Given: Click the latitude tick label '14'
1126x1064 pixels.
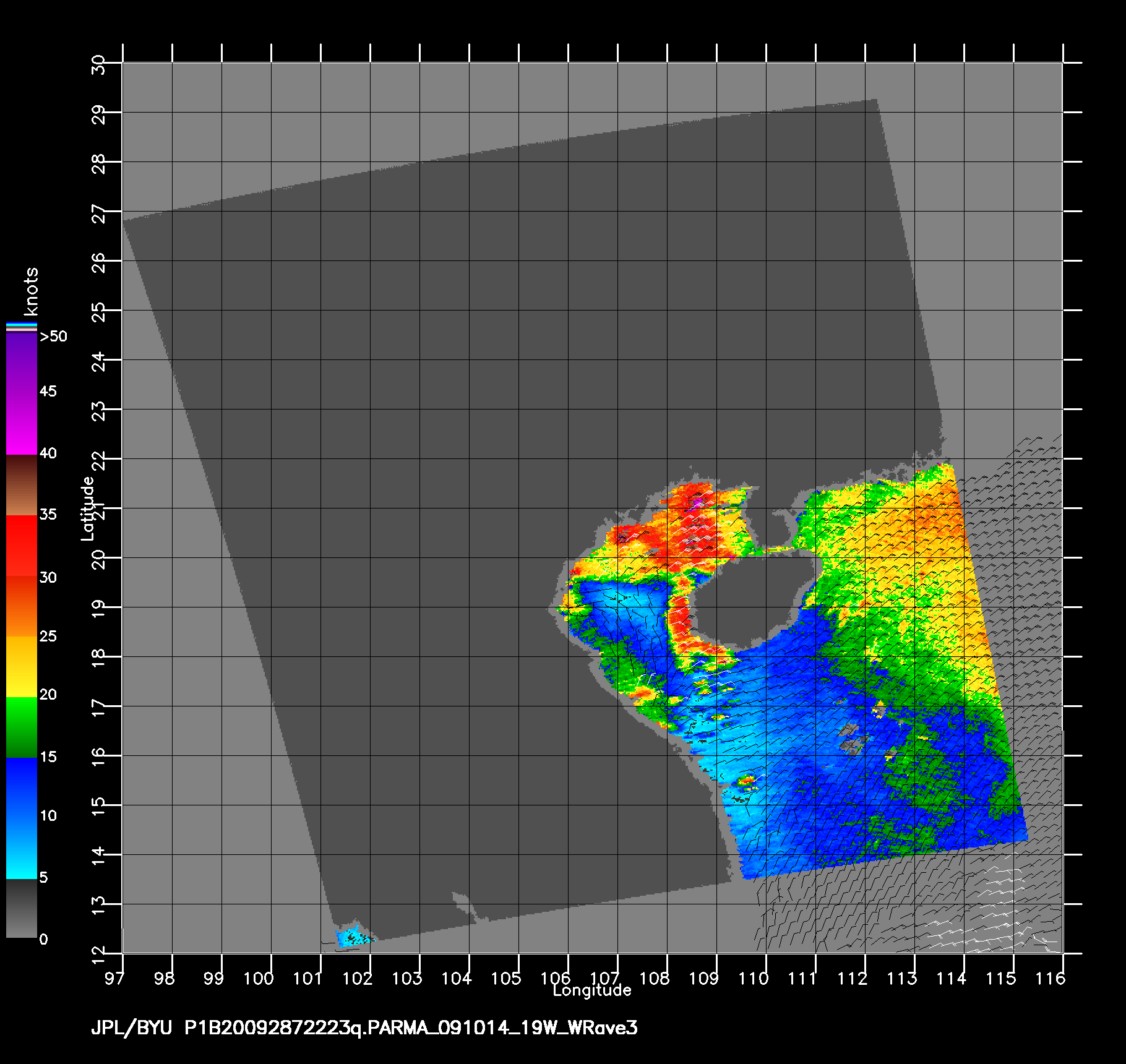Looking at the screenshot, I should (98, 857).
